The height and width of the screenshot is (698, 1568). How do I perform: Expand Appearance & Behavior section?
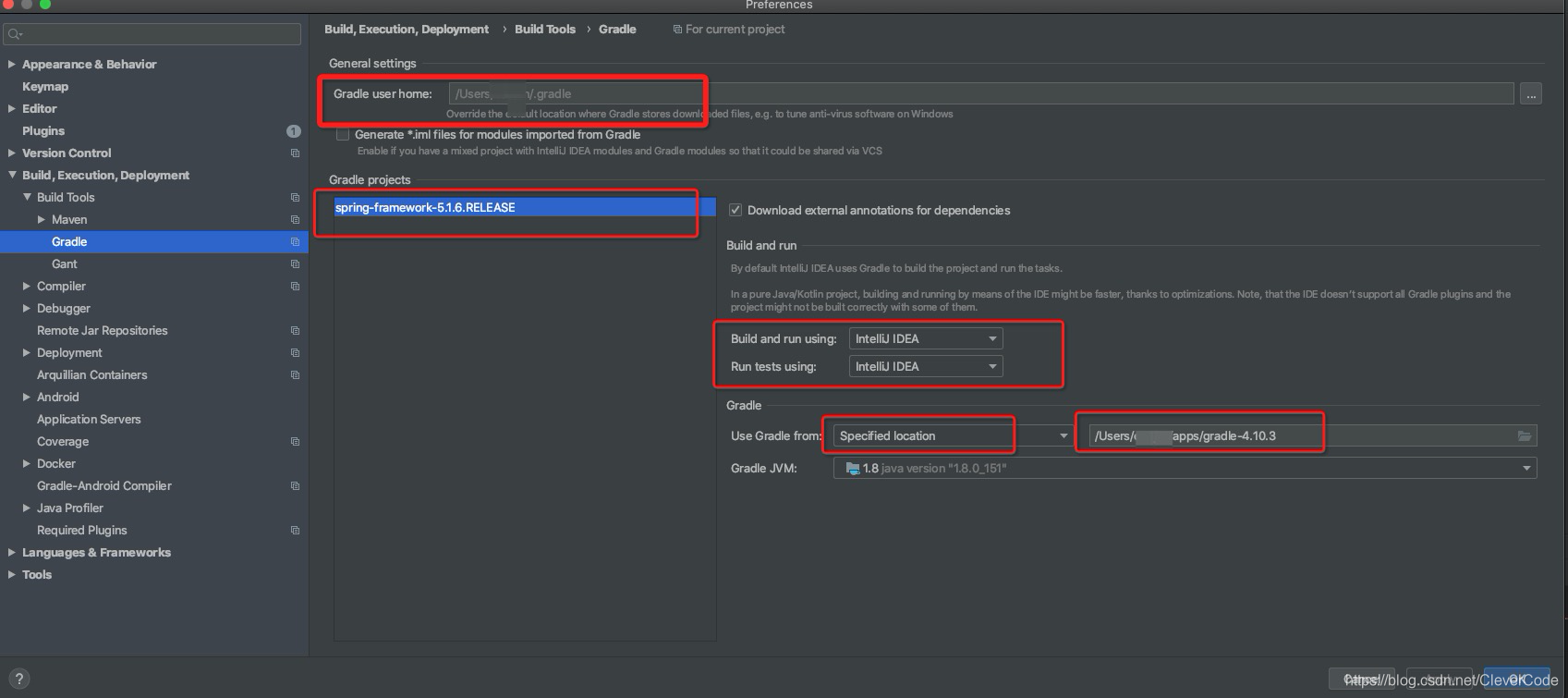(x=11, y=64)
